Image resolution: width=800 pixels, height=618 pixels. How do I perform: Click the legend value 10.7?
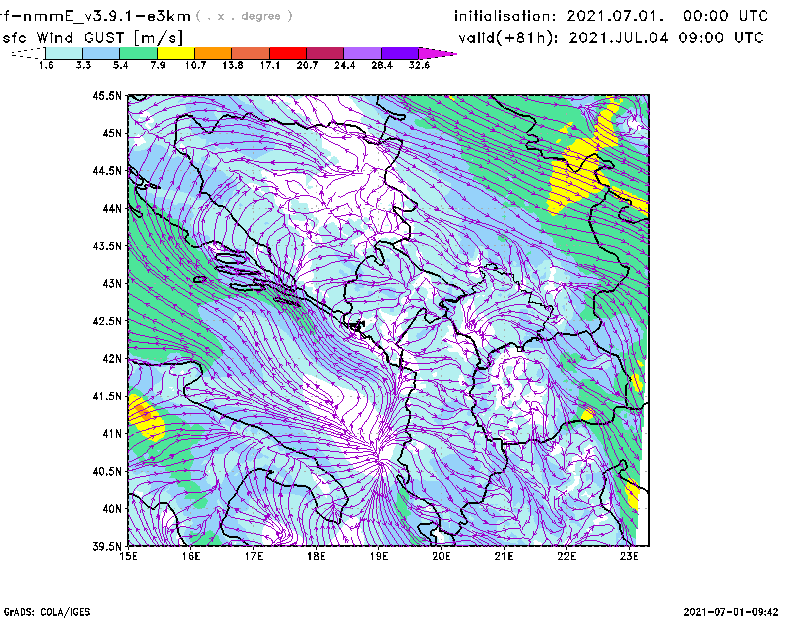[x=195, y=65]
